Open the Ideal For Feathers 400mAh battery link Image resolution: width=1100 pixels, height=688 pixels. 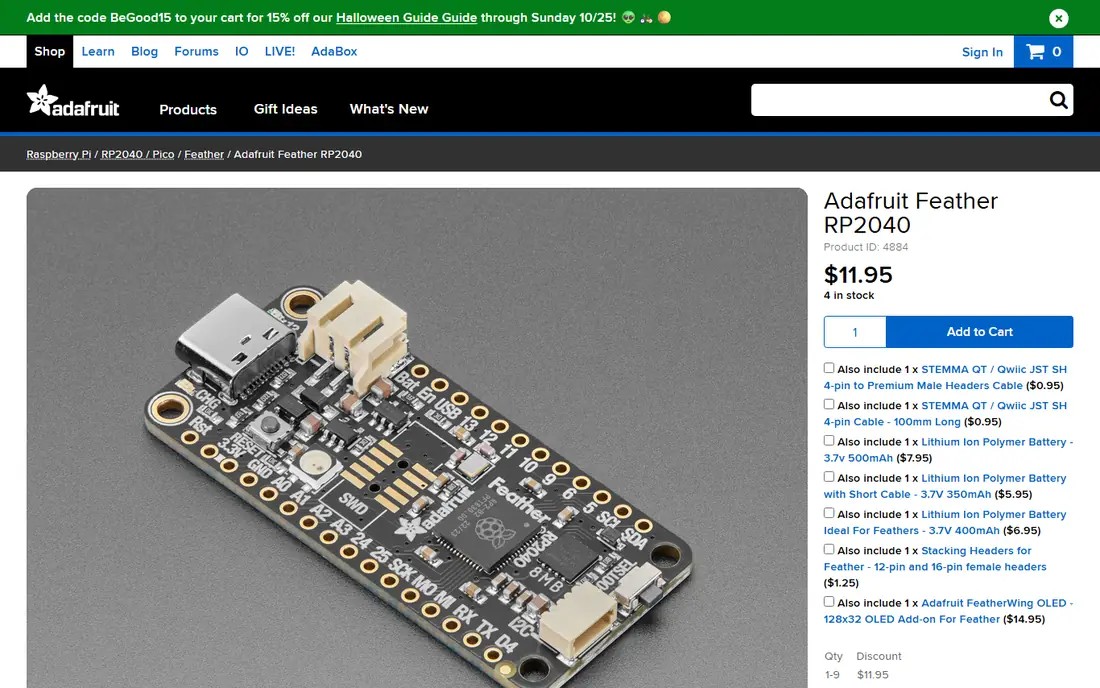[x=945, y=522]
